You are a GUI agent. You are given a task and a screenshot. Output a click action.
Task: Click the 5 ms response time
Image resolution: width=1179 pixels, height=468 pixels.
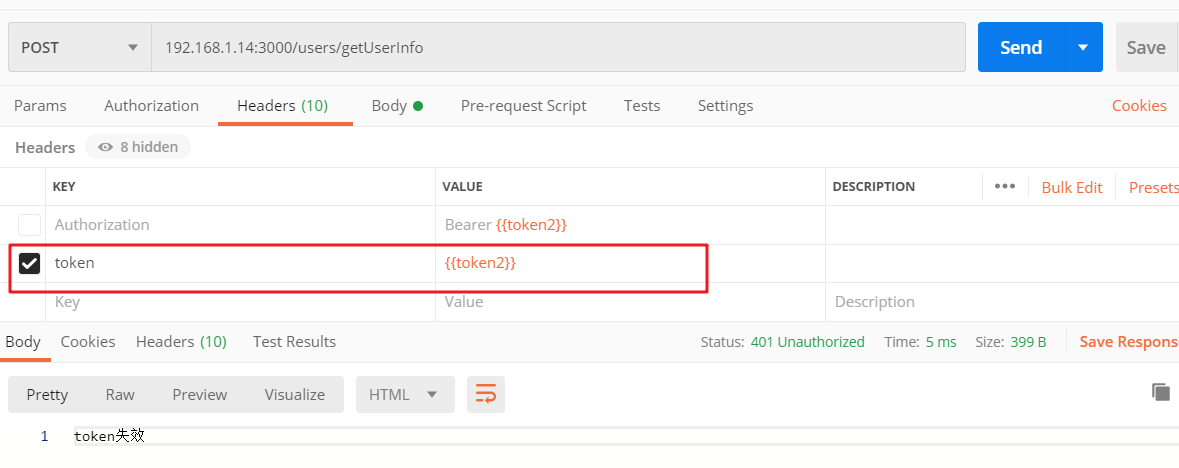click(x=941, y=342)
